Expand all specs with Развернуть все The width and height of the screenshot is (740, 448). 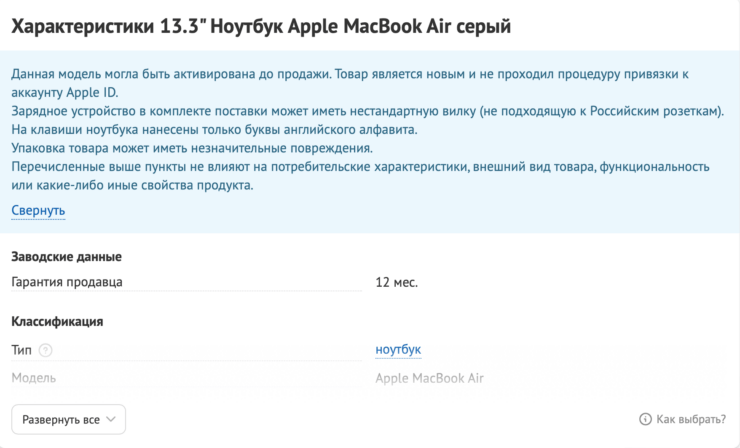[x=68, y=419]
